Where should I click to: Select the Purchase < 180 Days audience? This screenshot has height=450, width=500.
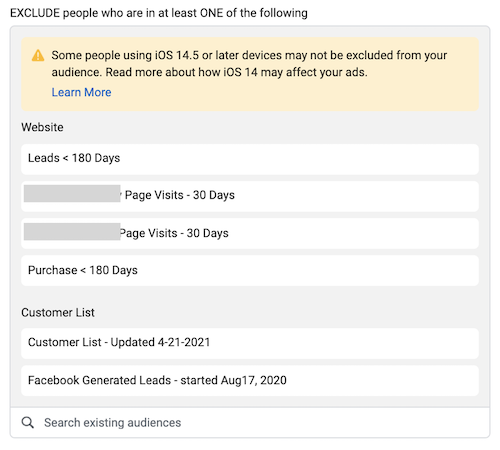click(x=250, y=270)
